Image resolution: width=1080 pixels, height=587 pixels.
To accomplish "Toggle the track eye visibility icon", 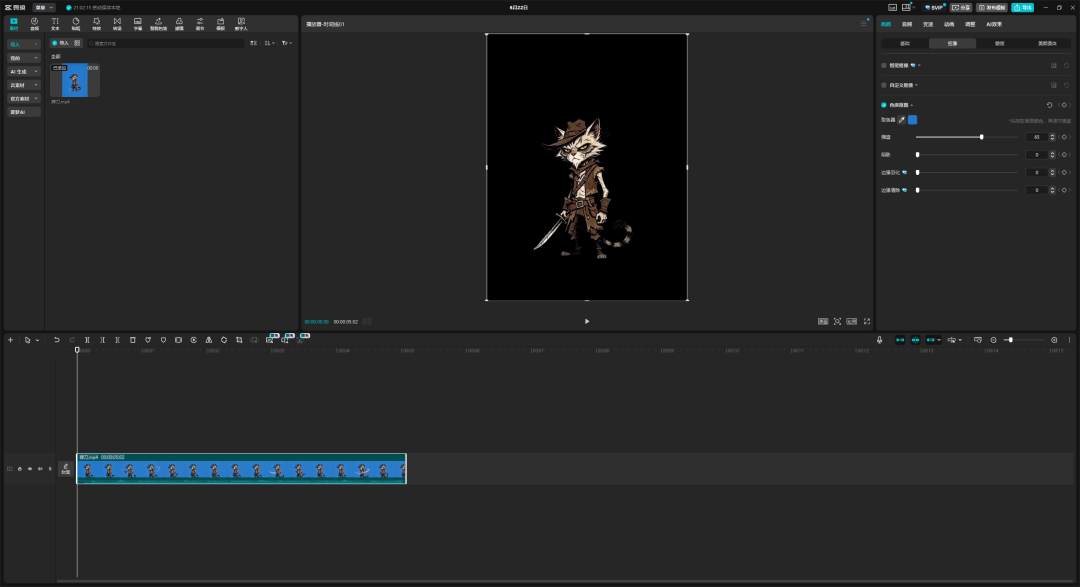I will [x=30, y=468].
